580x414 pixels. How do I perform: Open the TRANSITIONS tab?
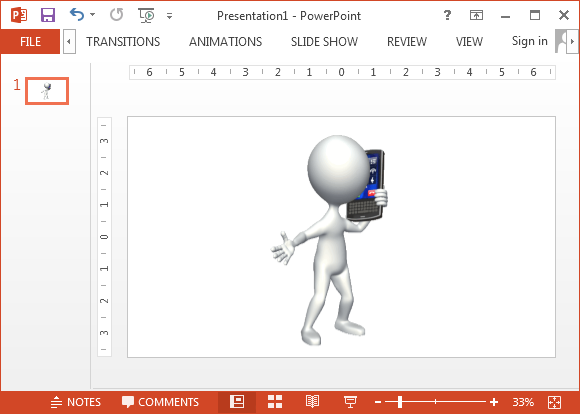[123, 41]
